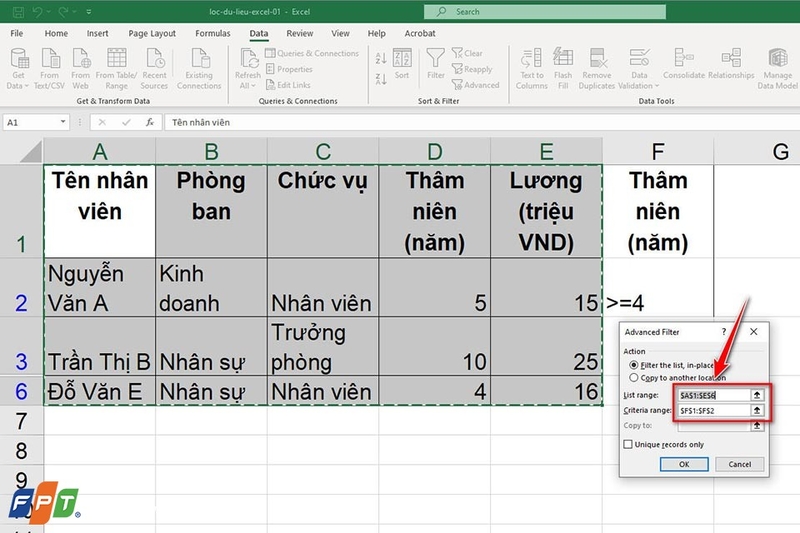Click the Redo arrow icon
The image size is (800, 533).
(x=63, y=12)
